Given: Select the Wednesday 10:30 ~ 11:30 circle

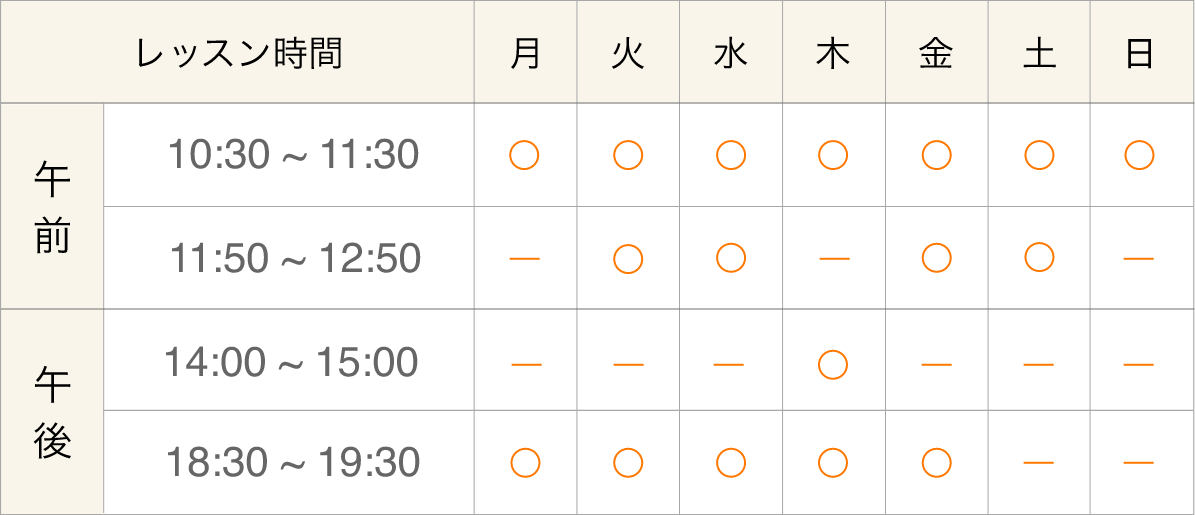Looking at the screenshot, I should tap(731, 155).
